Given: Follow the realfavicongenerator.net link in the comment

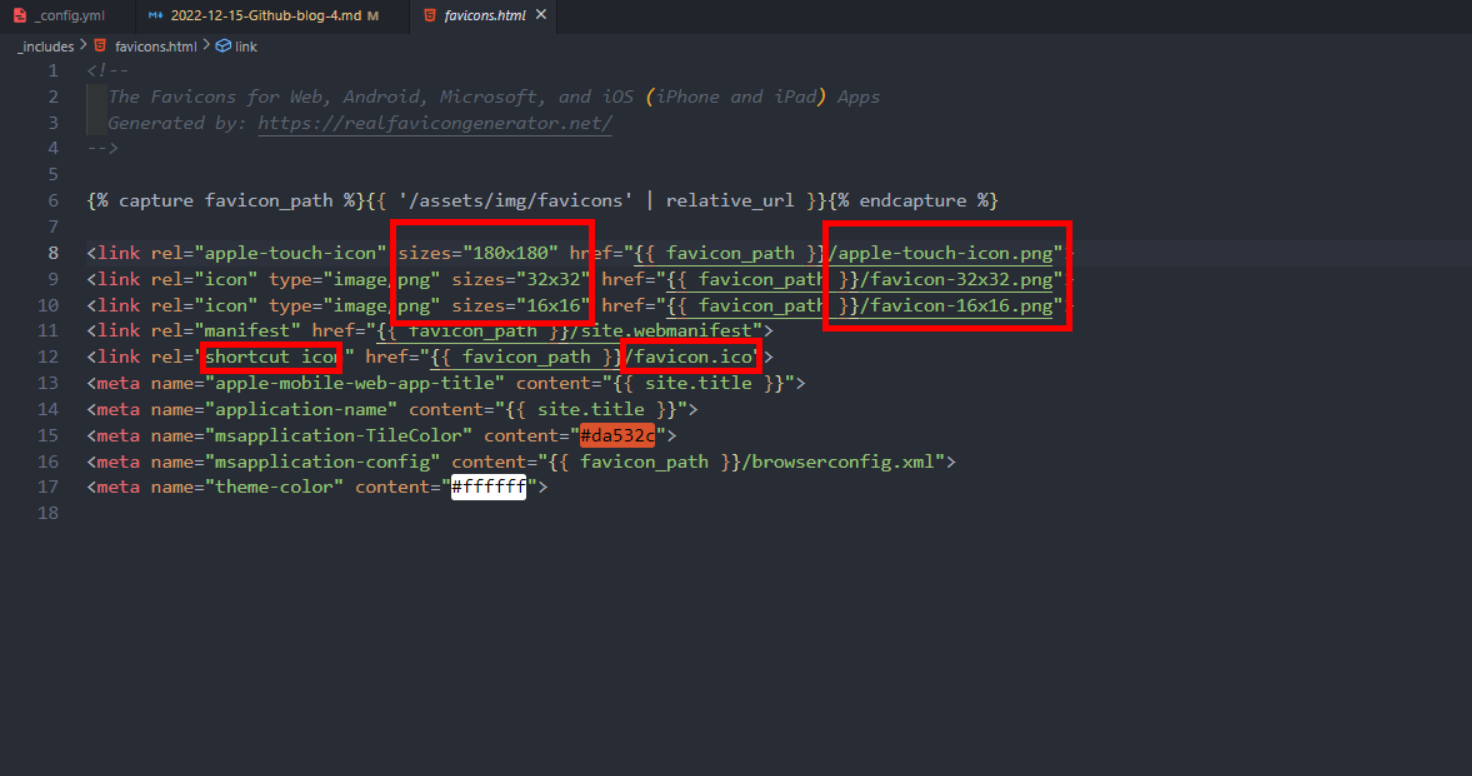Looking at the screenshot, I should coord(435,123).
